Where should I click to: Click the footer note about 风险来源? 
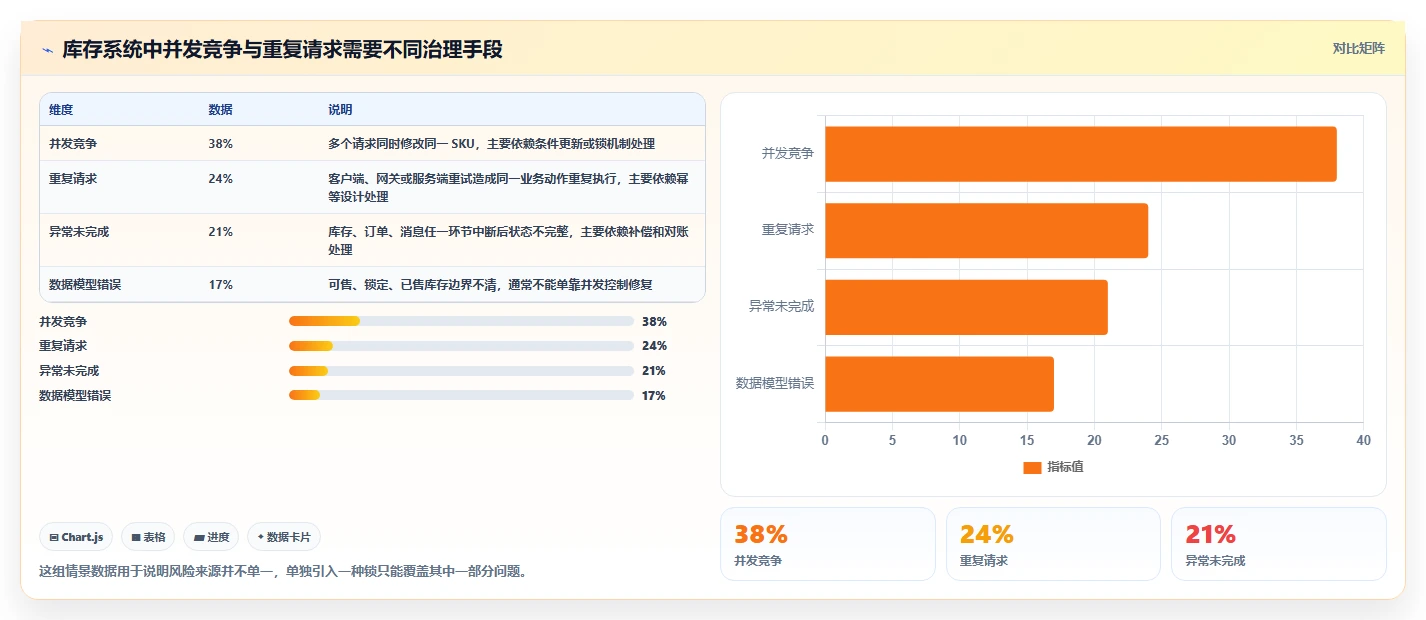point(283,572)
